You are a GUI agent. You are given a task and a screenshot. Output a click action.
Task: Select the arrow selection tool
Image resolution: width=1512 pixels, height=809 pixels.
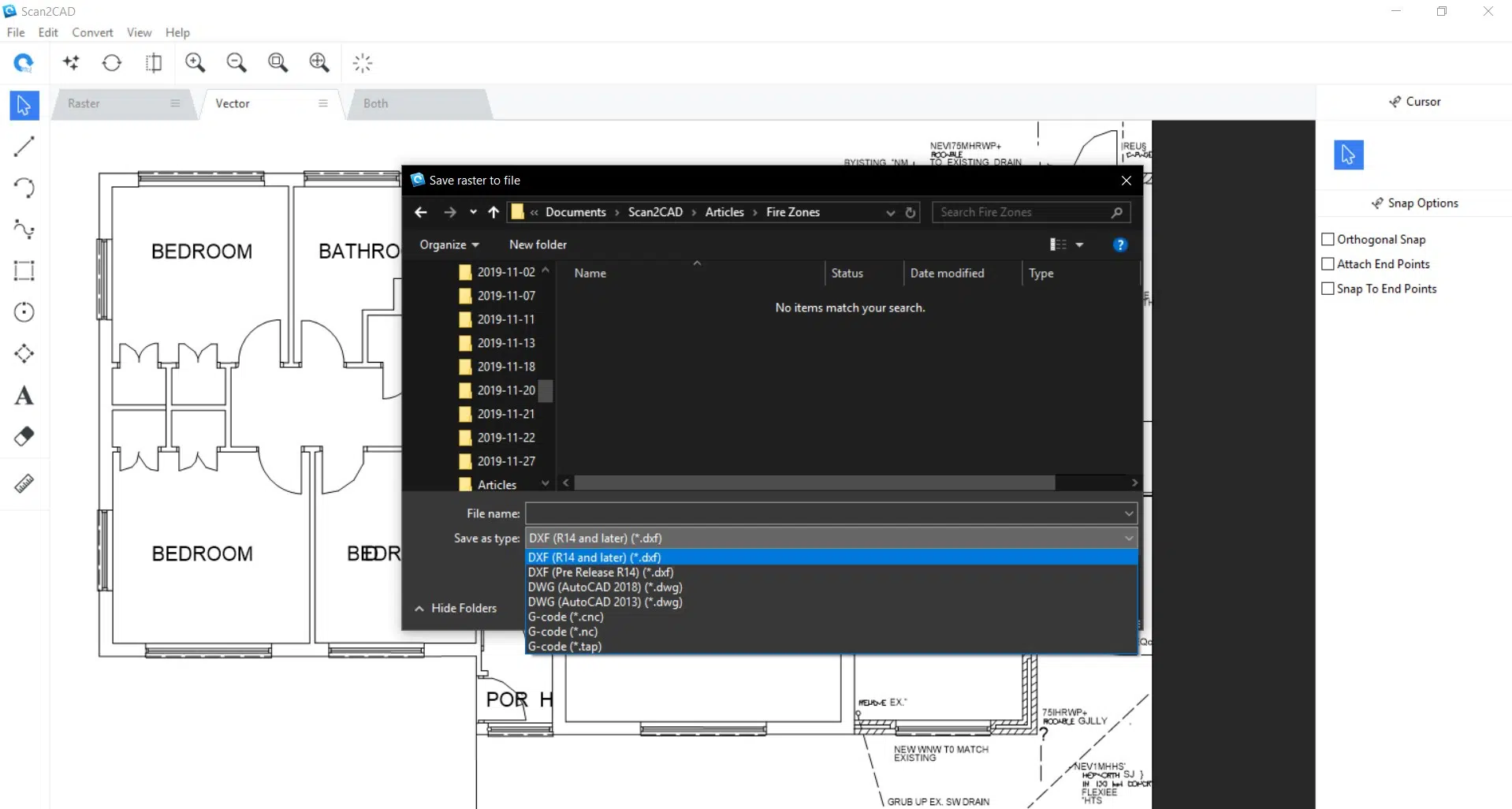(24, 105)
